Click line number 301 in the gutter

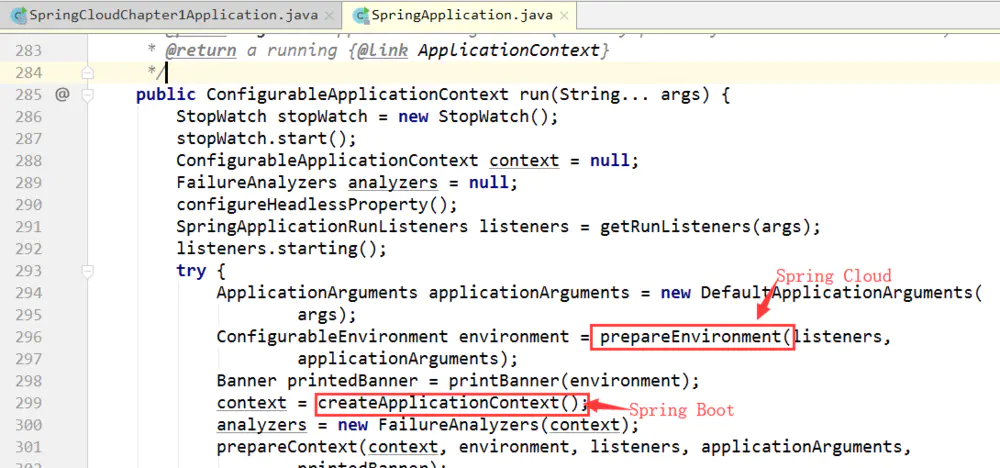(x=27, y=447)
